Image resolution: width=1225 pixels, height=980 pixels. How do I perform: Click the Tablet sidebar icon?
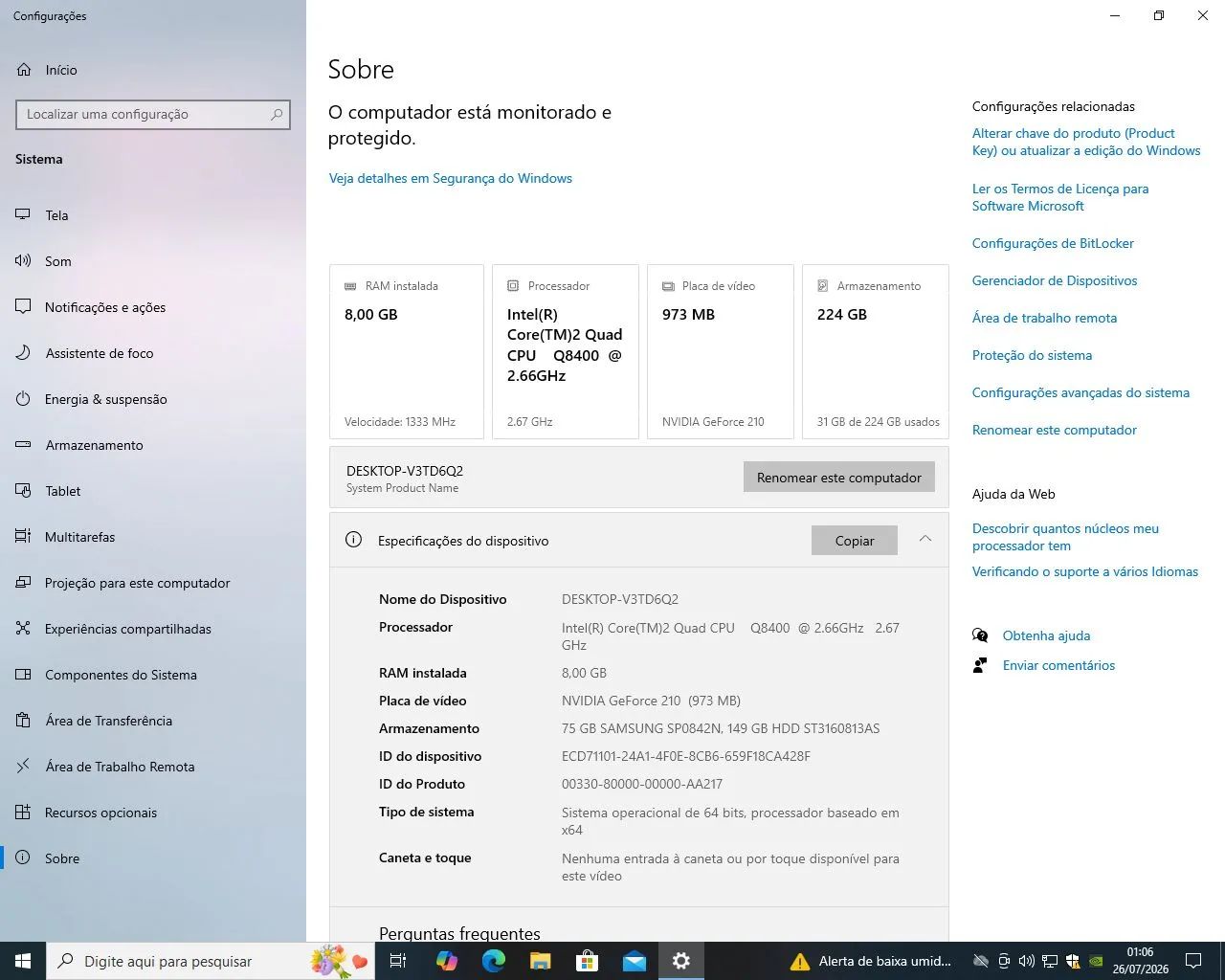click(x=24, y=491)
